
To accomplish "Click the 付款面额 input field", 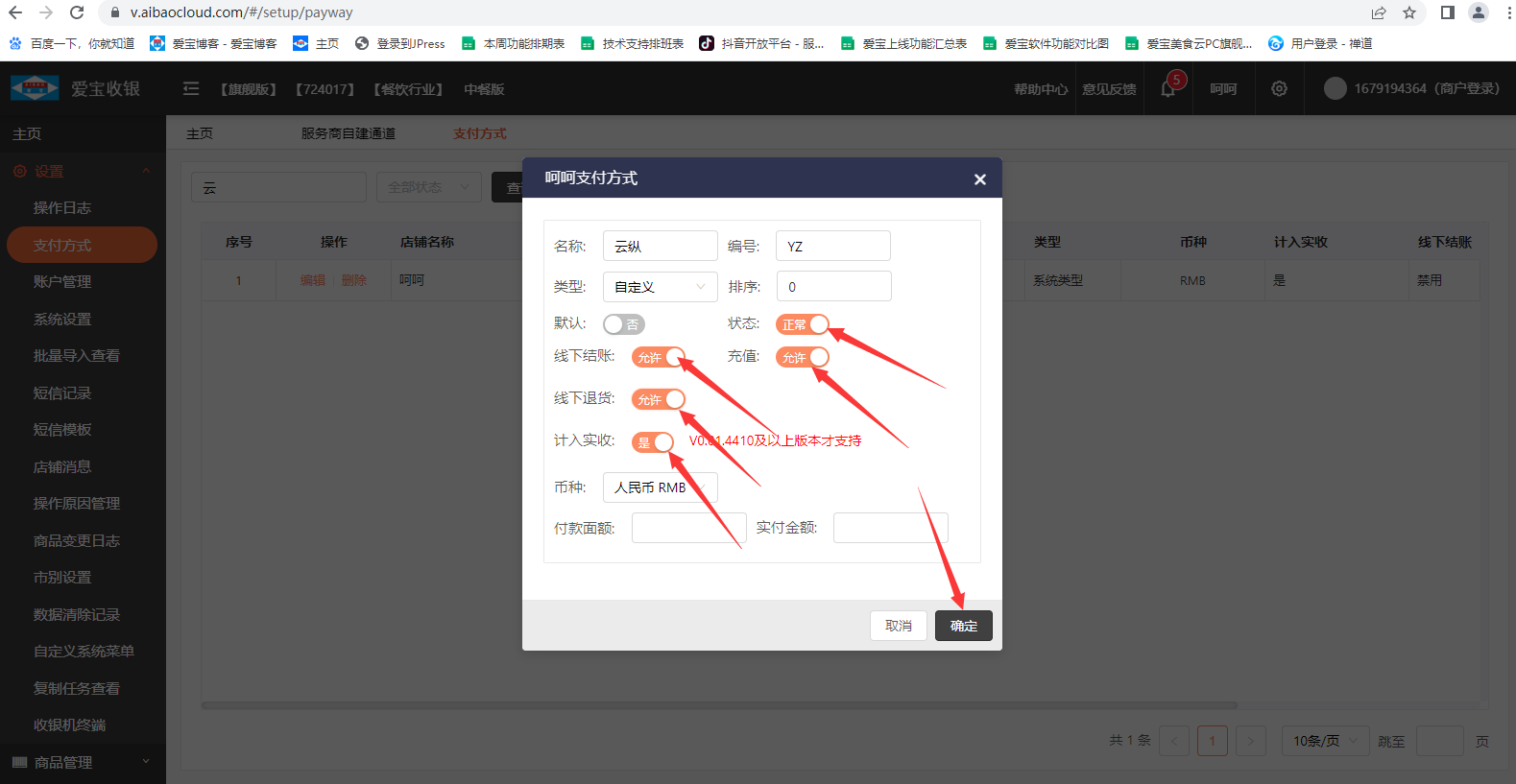I will click(x=688, y=528).
